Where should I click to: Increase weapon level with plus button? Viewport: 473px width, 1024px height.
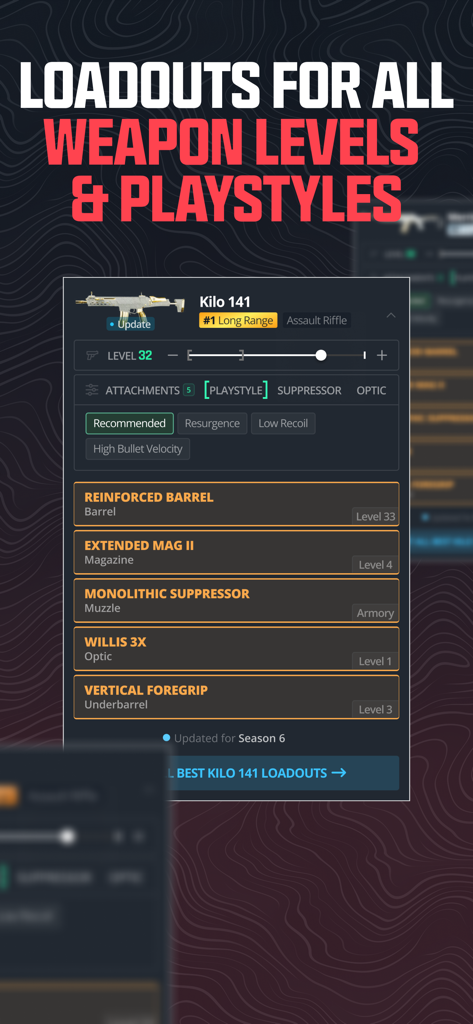tap(382, 355)
